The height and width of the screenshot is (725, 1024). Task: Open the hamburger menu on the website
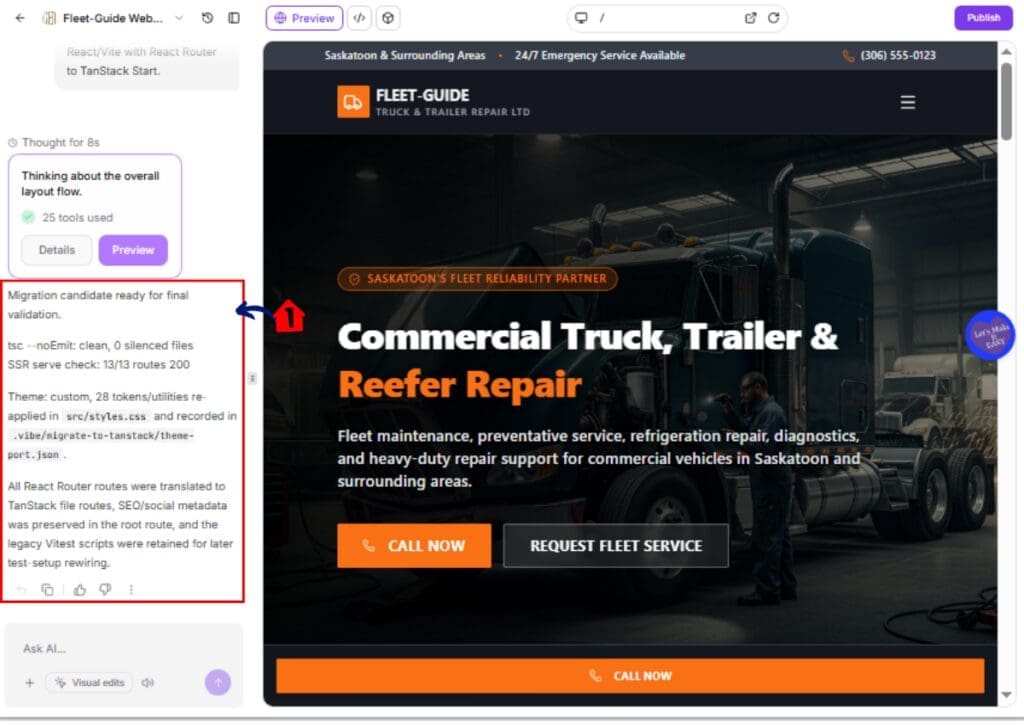[x=908, y=103]
